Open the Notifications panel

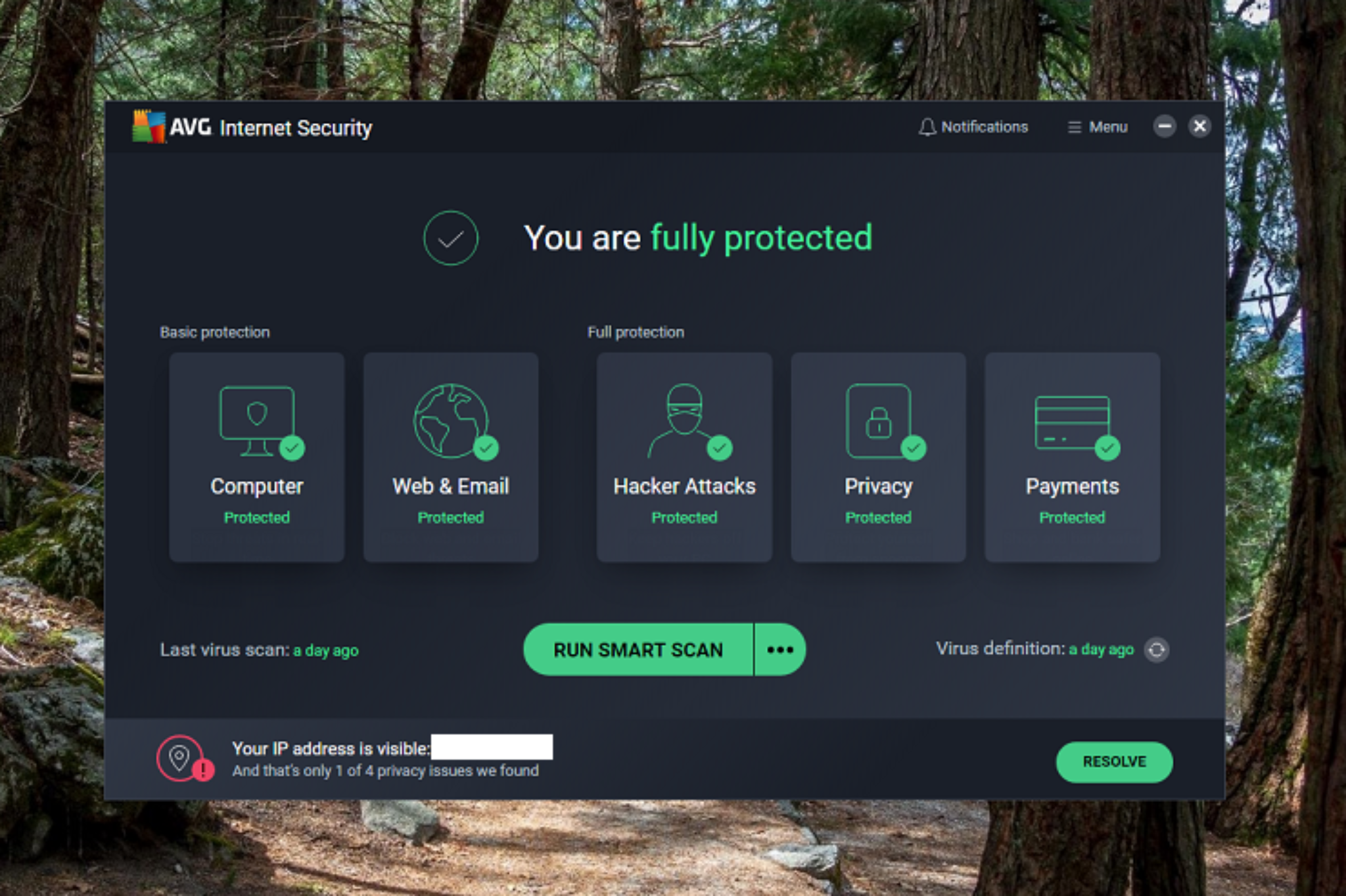[984, 127]
